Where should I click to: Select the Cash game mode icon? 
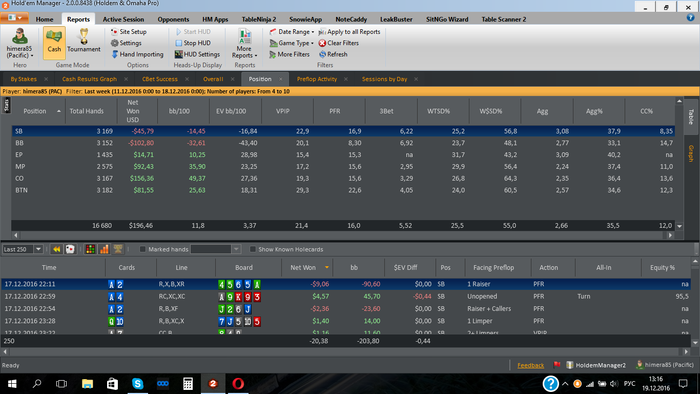click(x=54, y=42)
